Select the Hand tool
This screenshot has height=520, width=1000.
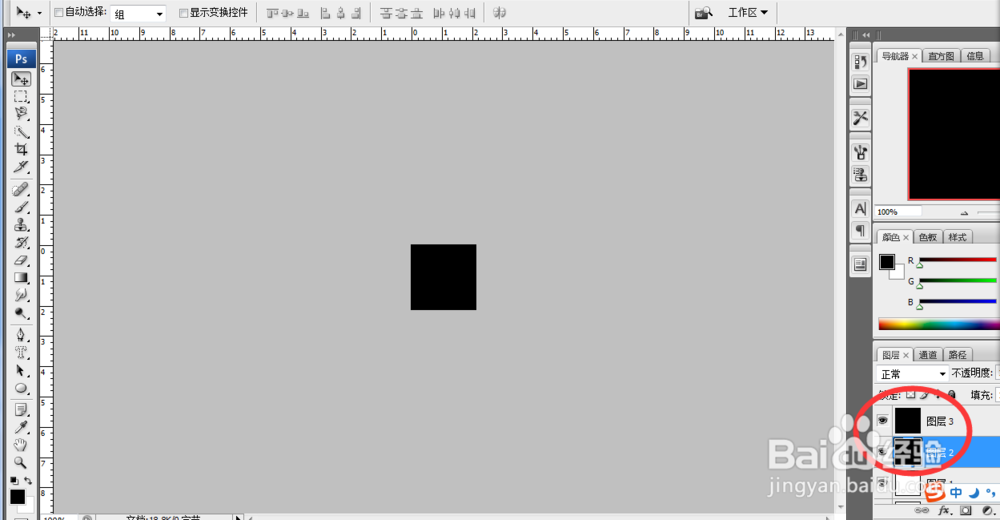21,445
